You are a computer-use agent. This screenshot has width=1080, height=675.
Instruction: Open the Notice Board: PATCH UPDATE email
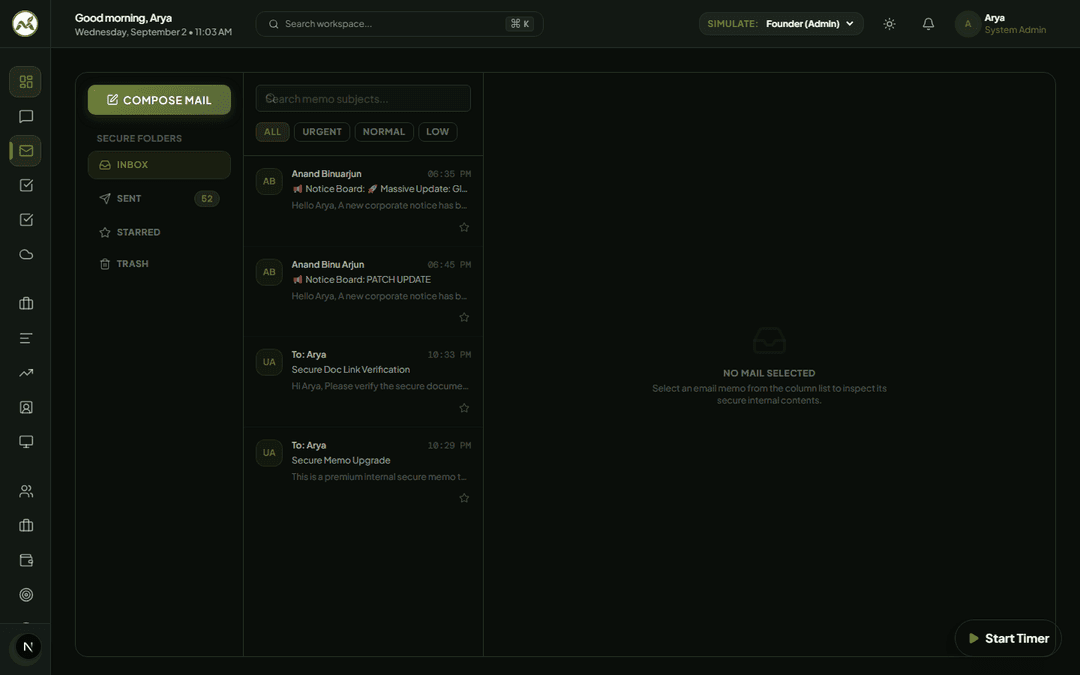363,291
